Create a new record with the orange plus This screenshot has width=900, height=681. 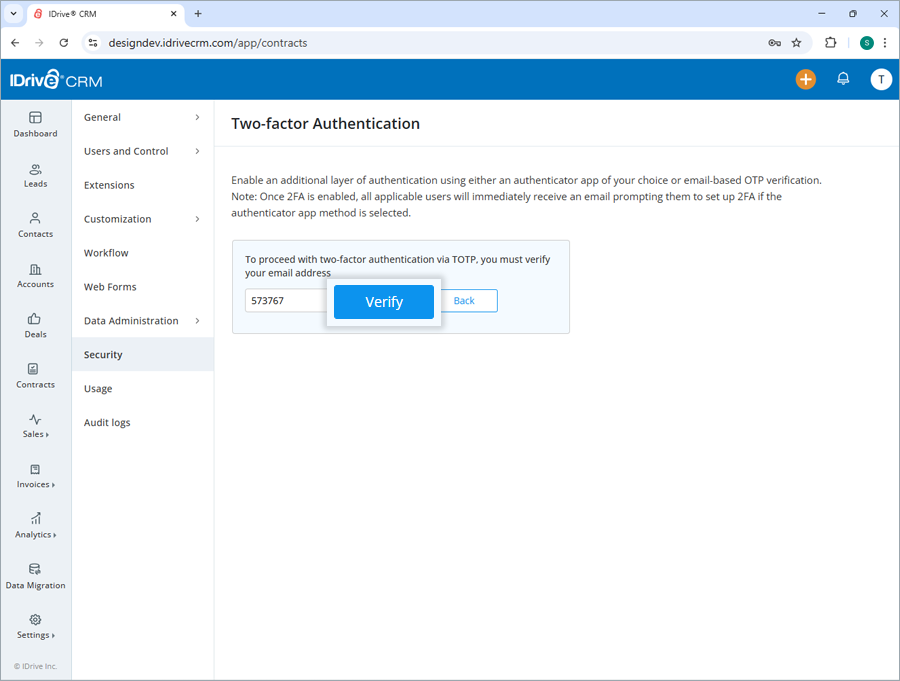806,79
